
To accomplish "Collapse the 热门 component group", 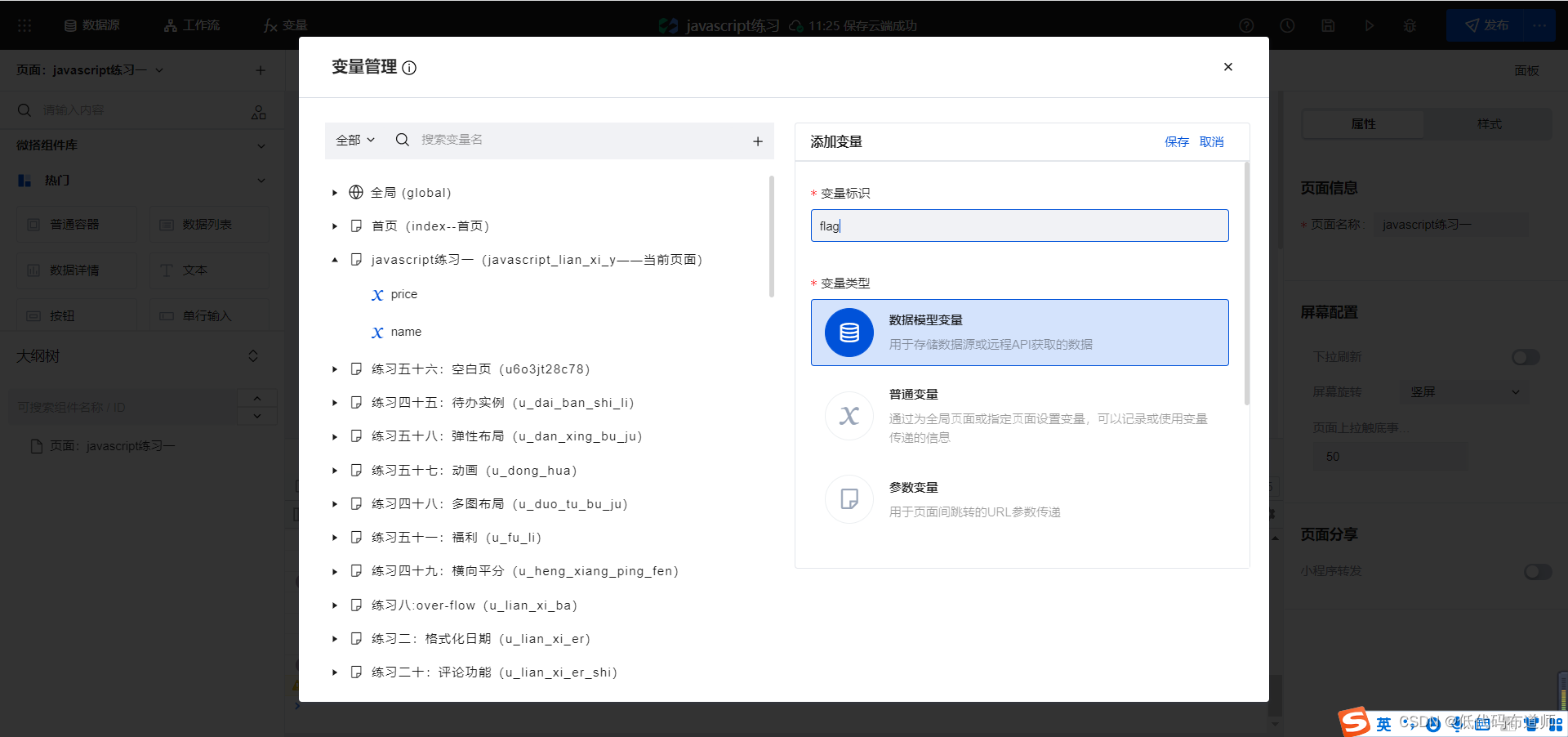I will point(261,181).
